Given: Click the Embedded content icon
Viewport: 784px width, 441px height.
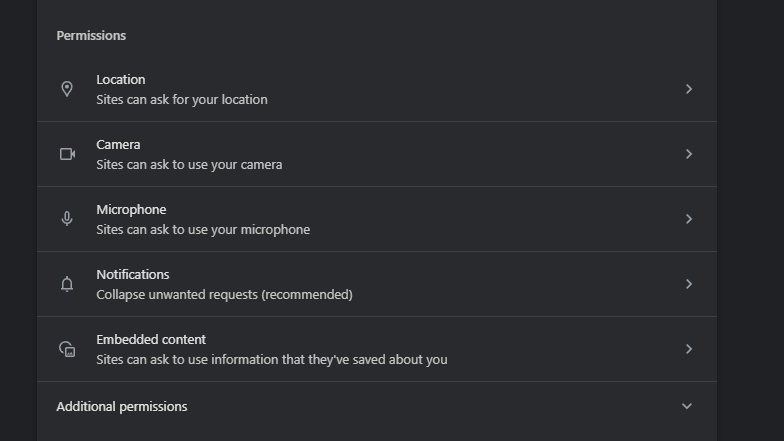Looking at the screenshot, I should [x=67, y=349].
